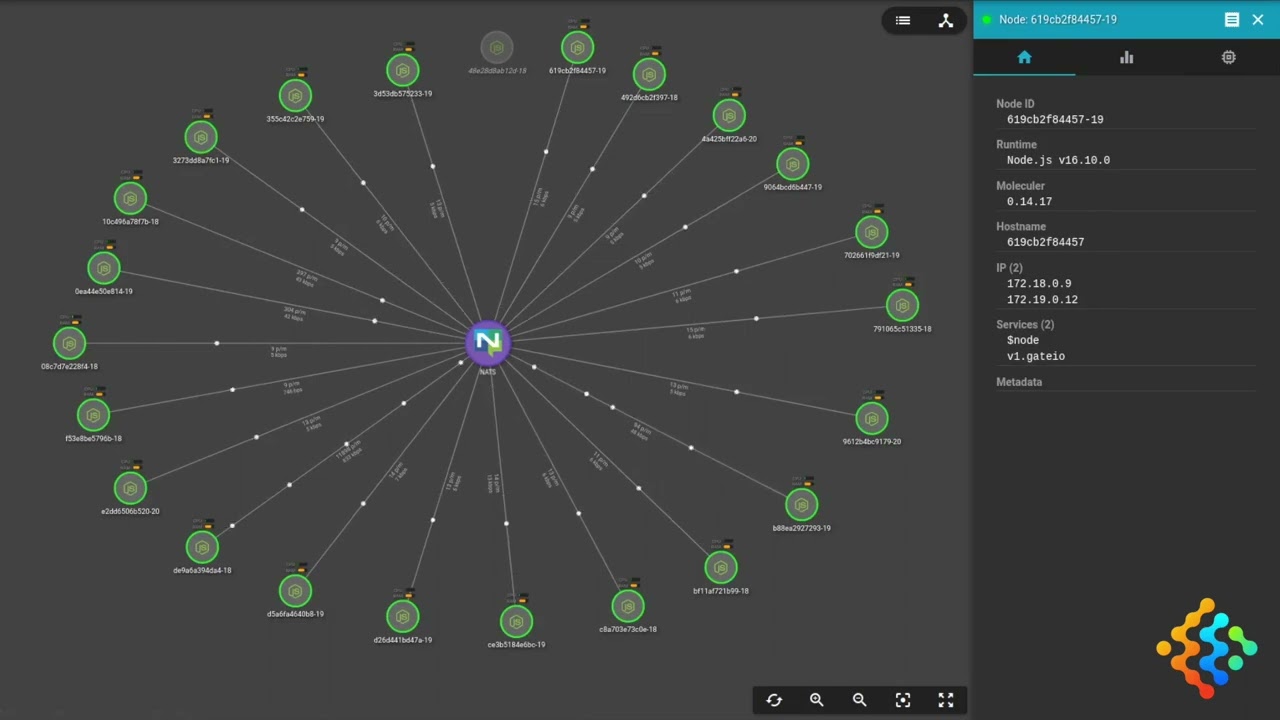The image size is (1280, 720).
Task: Select node 702661f9df21-19
Action: pyautogui.click(x=871, y=231)
